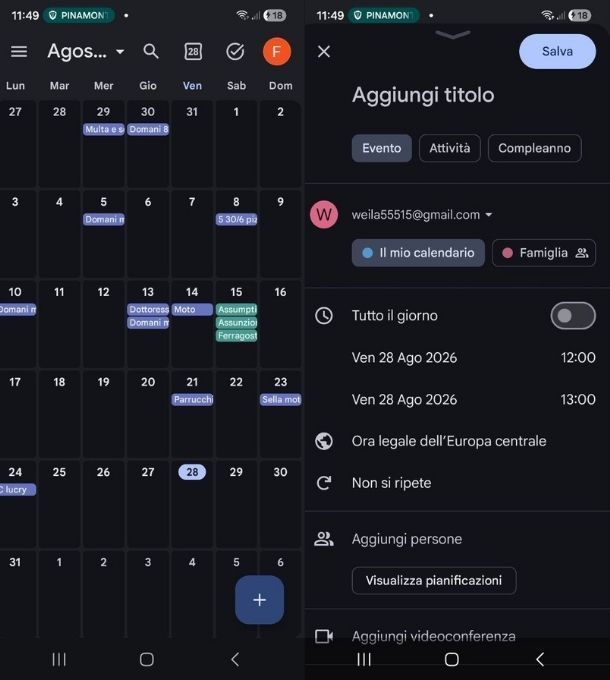The width and height of the screenshot is (610, 680).
Task: Tap the people icon beside Aggiungi persone
Action: pyautogui.click(x=324, y=539)
